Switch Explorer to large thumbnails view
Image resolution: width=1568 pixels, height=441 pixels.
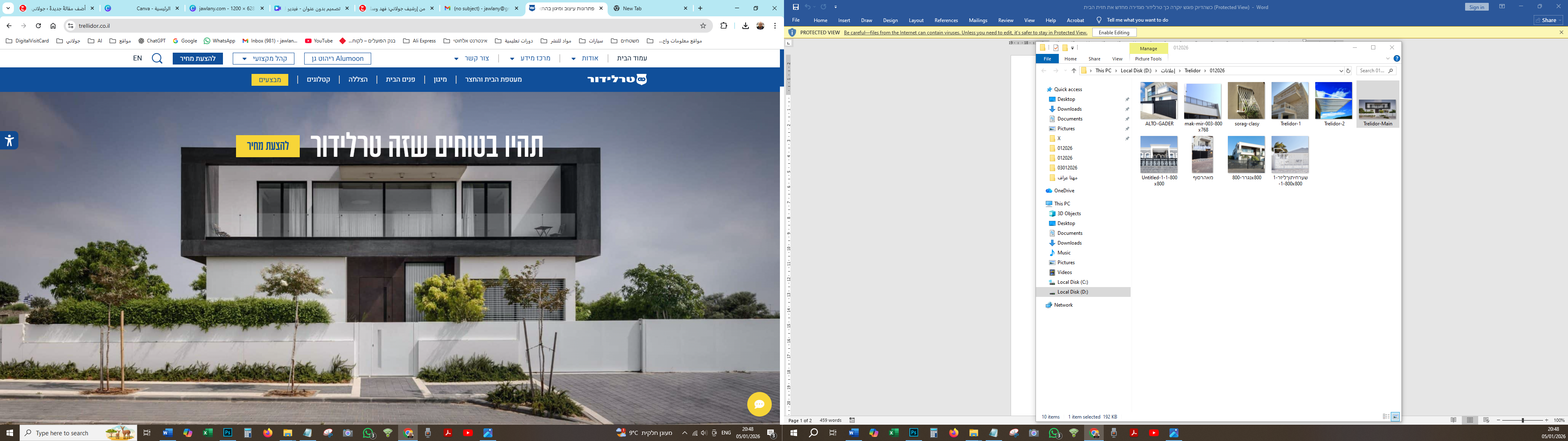1395,416
